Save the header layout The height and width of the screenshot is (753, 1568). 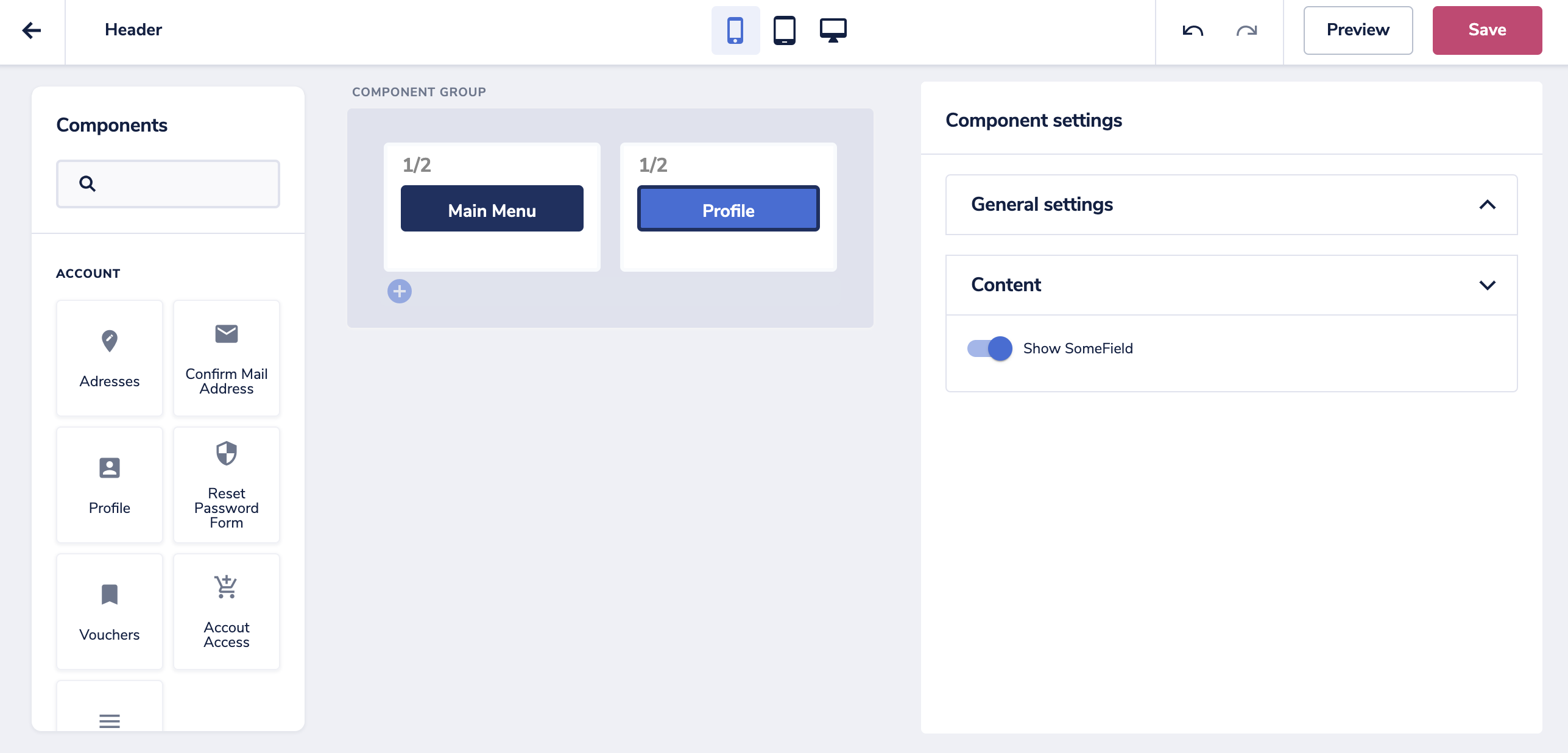coord(1487,30)
